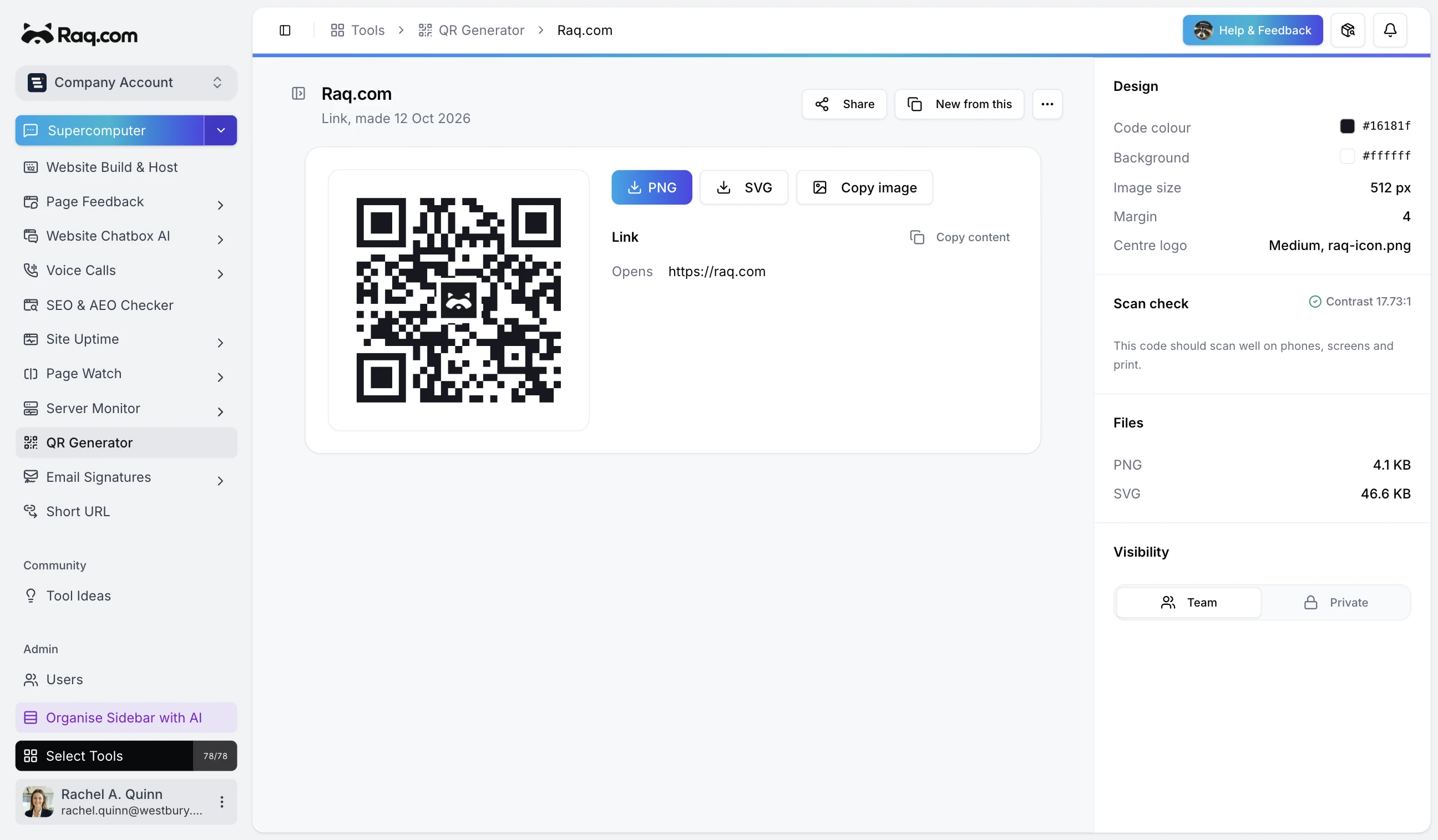The height and width of the screenshot is (840, 1438).
Task: Open the cube icon next to Help & Feedback
Action: point(1348,30)
